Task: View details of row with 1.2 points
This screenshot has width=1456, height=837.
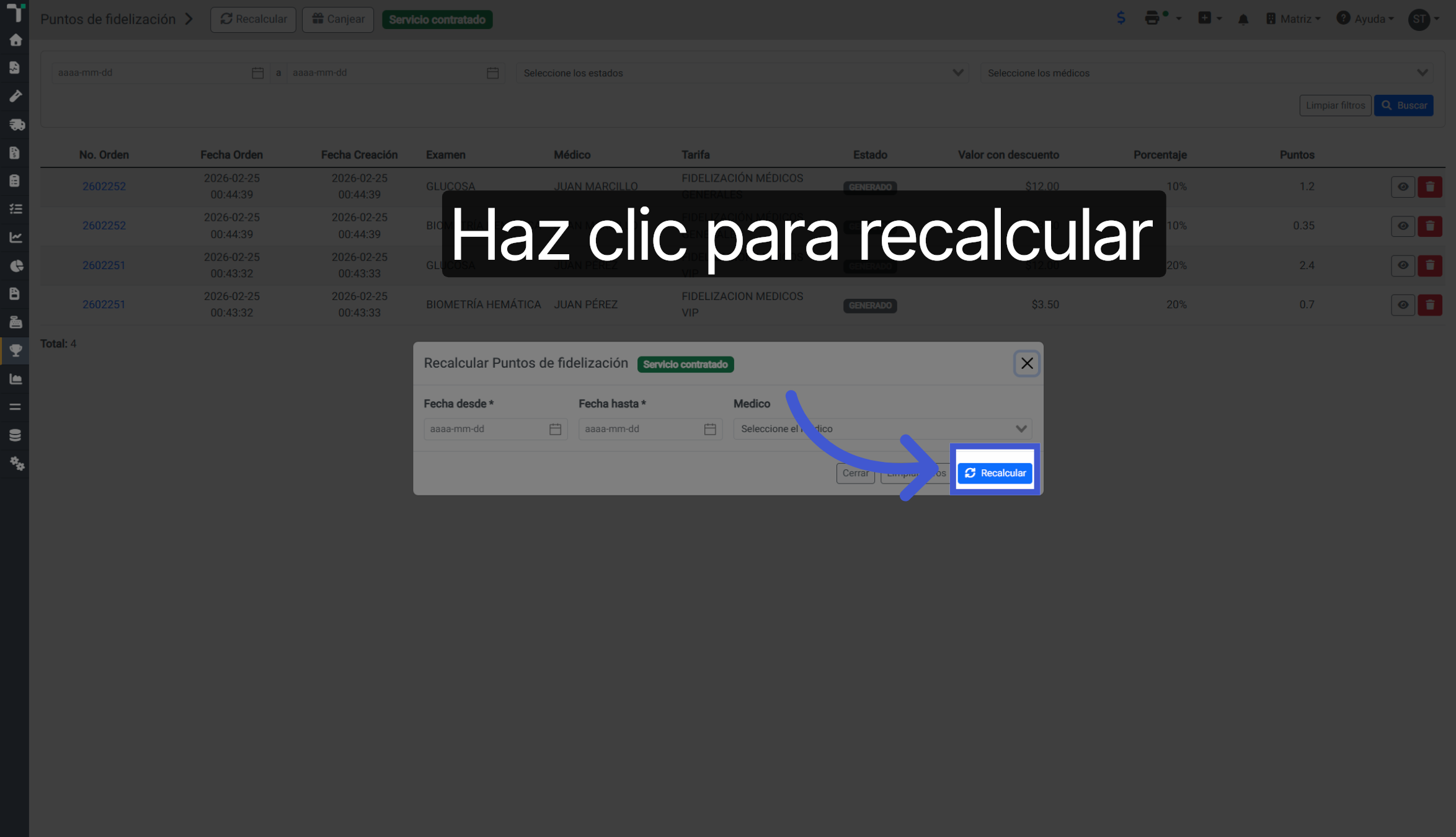Action: 1403,187
